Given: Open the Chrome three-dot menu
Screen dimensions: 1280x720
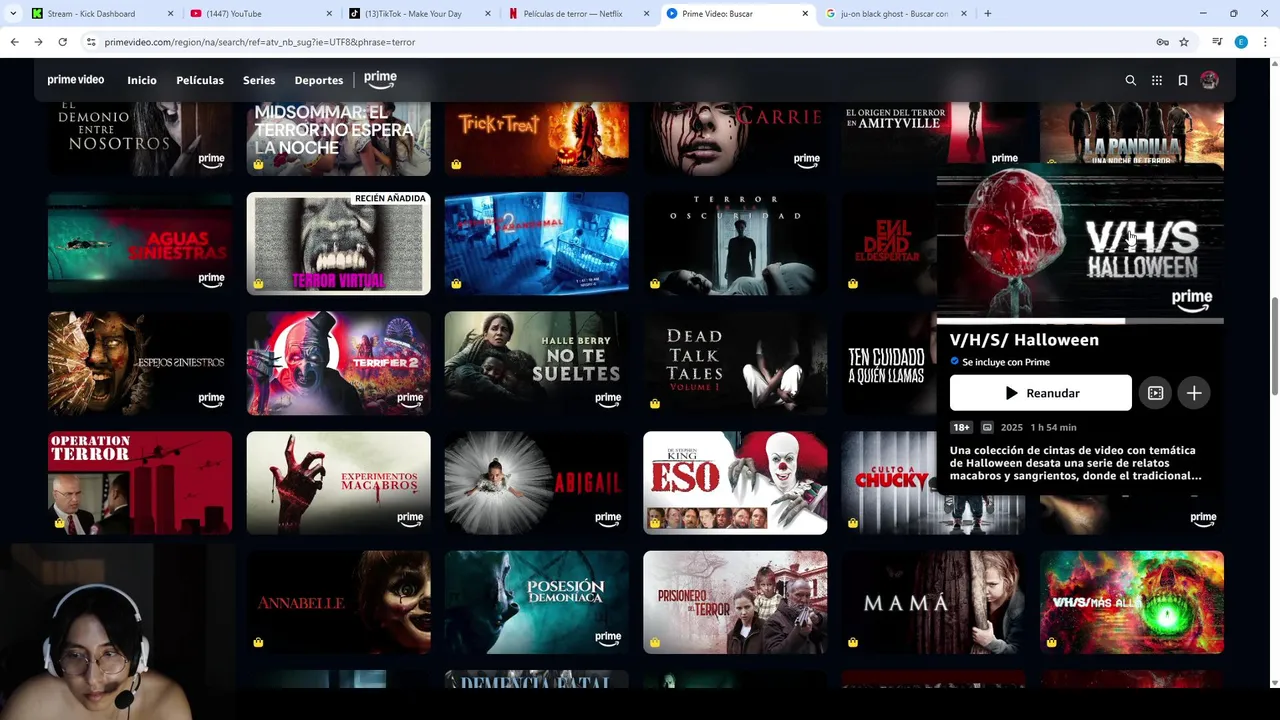Looking at the screenshot, I should pyautogui.click(x=1265, y=42).
